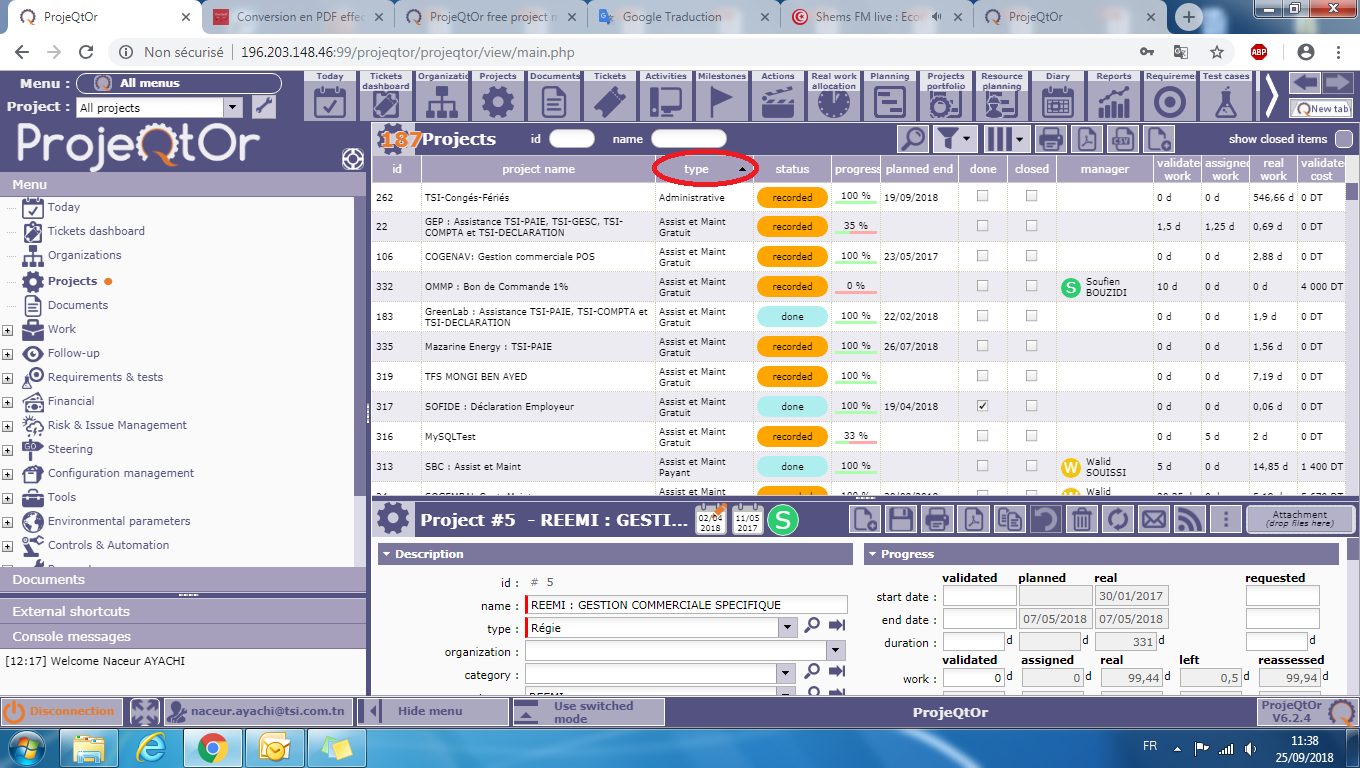This screenshot has width=1360, height=768.
Task: Delete the project using the trash icon
Action: (1081, 519)
